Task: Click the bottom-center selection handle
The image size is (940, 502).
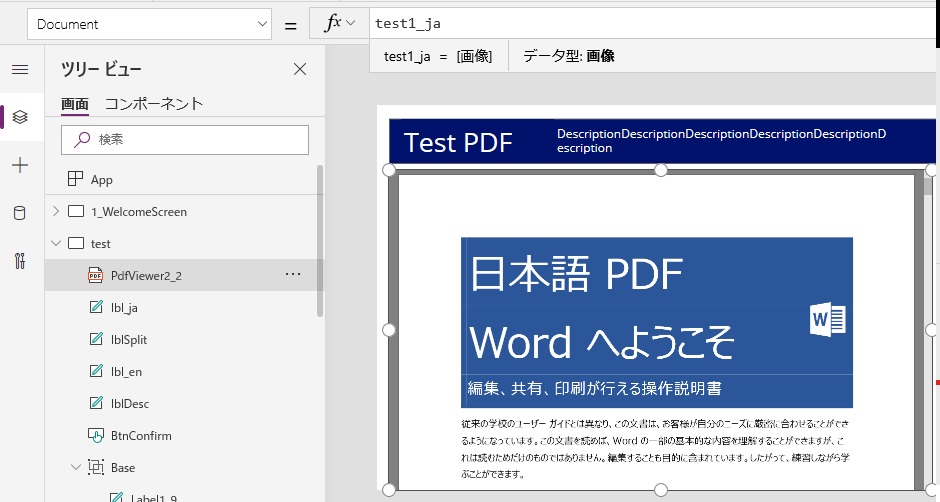Action: click(660, 490)
